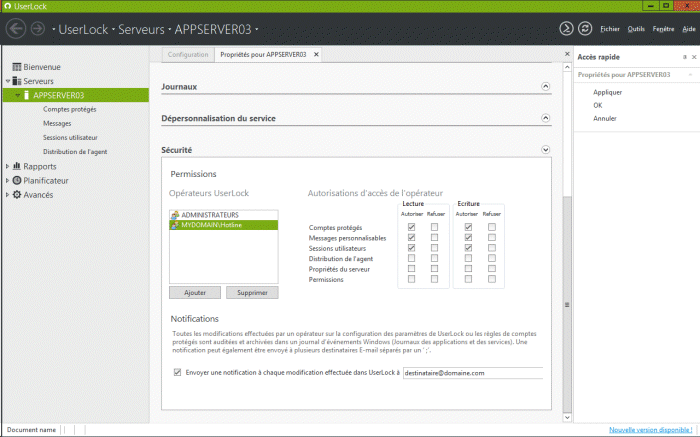The height and width of the screenshot is (437, 700).
Task: Expand the Avancés tree node
Action: tap(7, 195)
